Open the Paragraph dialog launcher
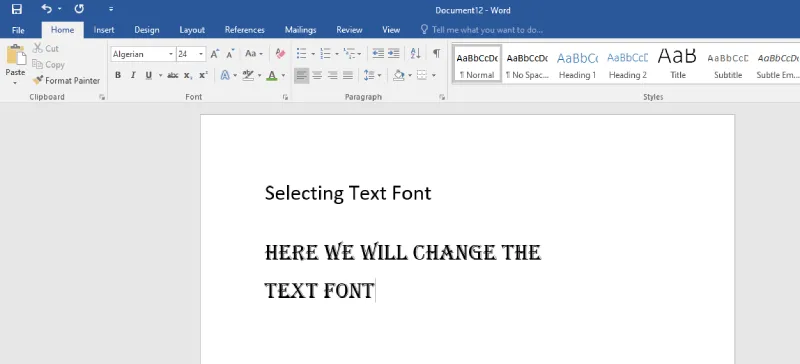Image resolution: width=800 pixels, height=364 pixels. [442, 97]
